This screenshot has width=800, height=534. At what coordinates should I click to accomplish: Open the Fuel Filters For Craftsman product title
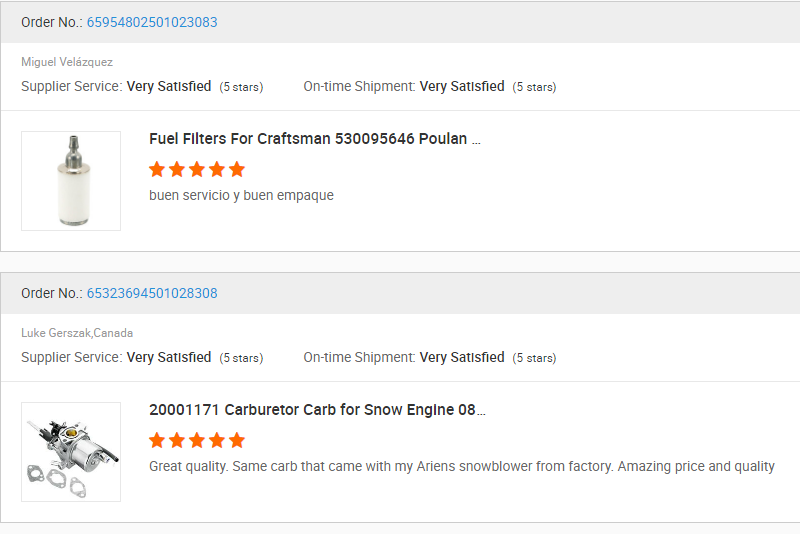(x=315, y=139)
